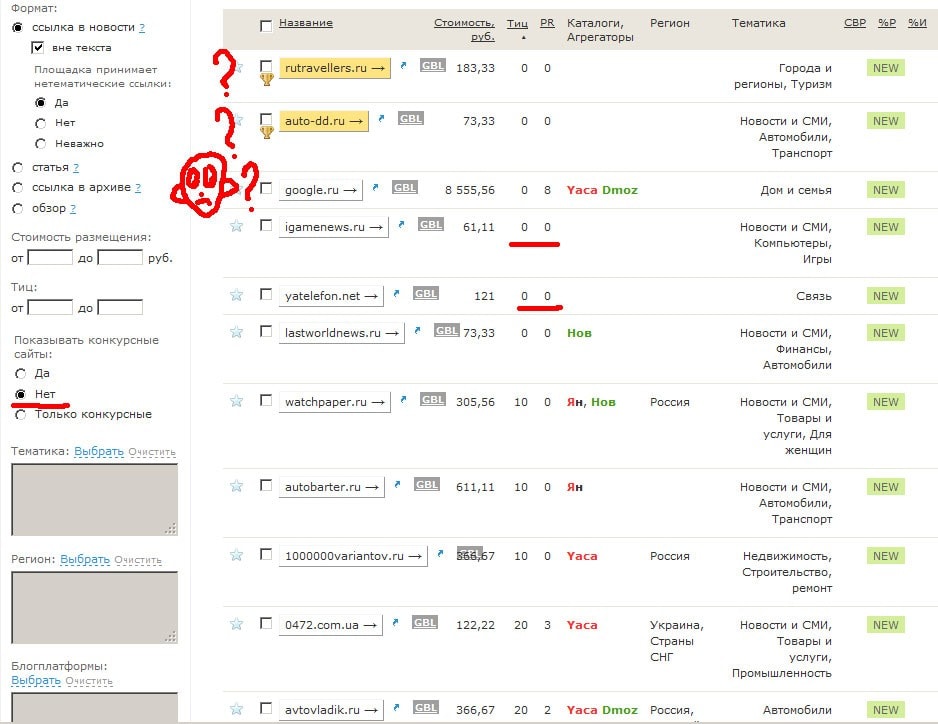Open rutravellers.ru external link icon
938x724 pixels.
403,66
